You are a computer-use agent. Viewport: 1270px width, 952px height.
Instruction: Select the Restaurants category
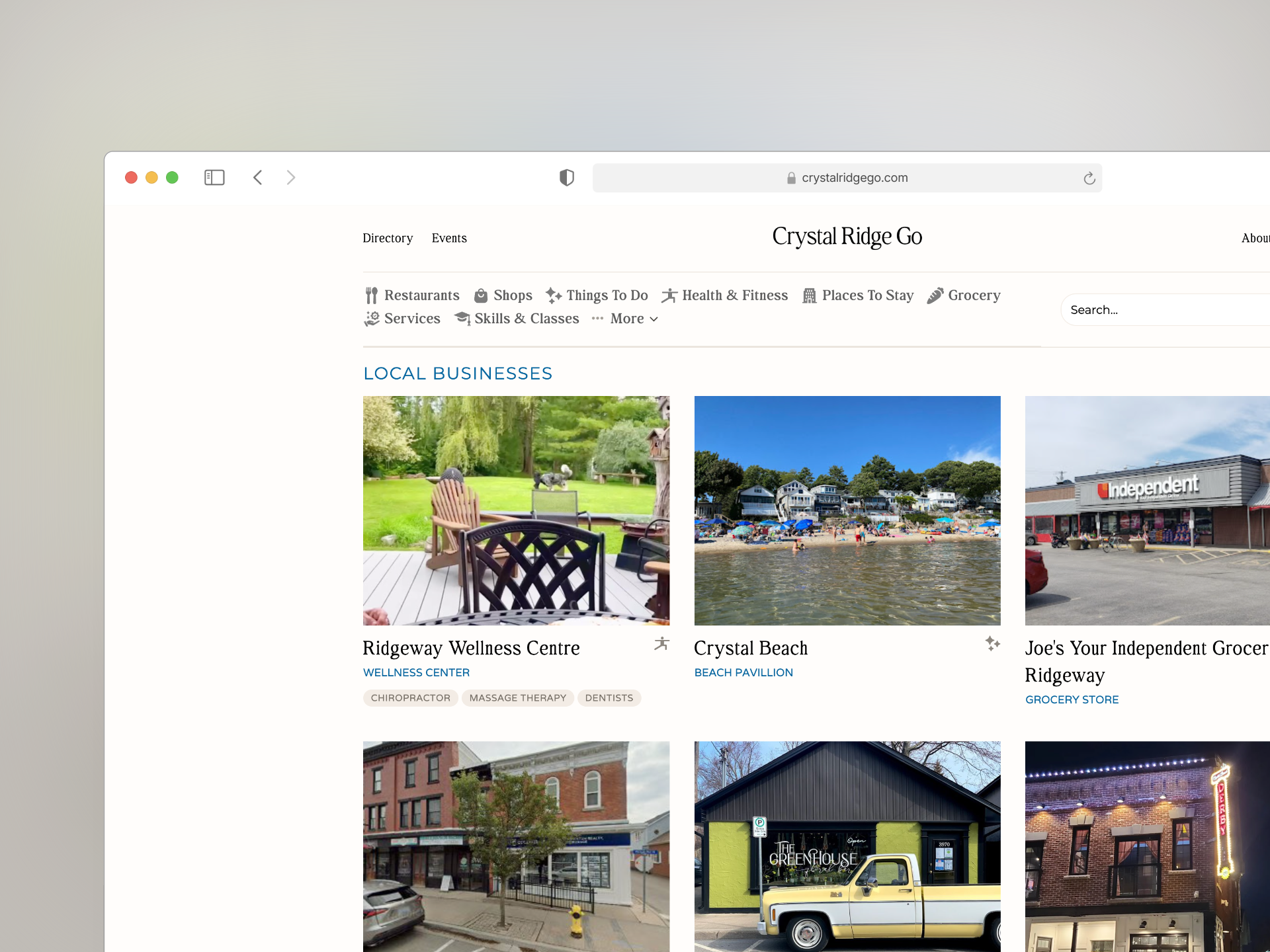pyautogui.click(x=422, y=296)
